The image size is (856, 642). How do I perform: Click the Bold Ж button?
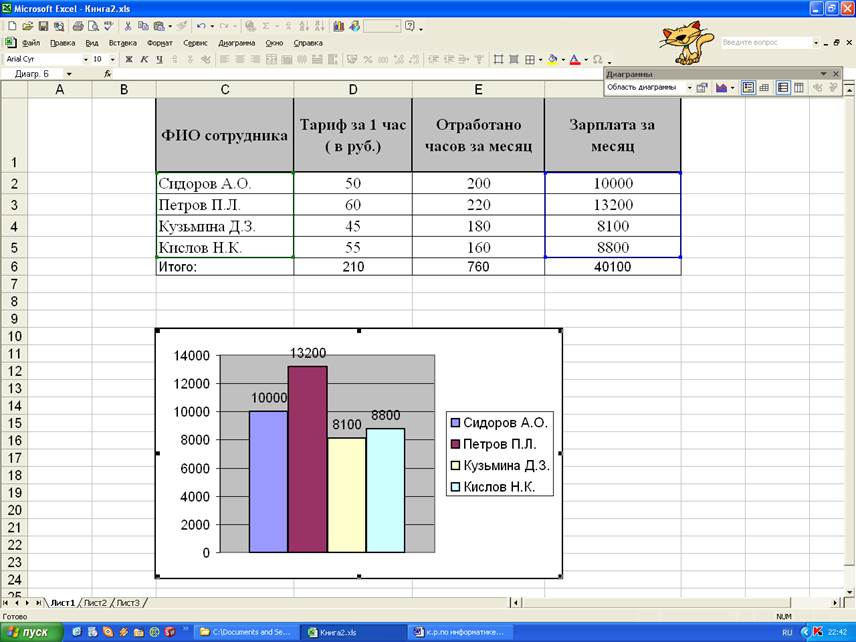[128, 60]
